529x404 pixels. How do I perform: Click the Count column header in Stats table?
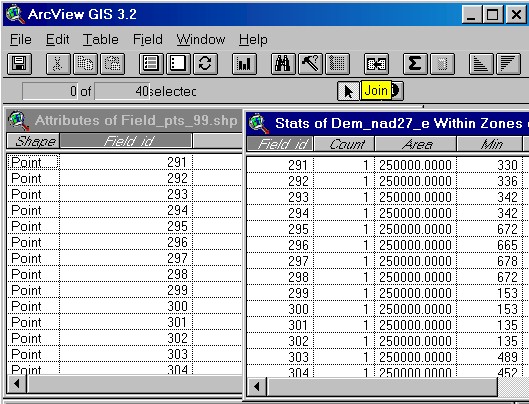344,144
